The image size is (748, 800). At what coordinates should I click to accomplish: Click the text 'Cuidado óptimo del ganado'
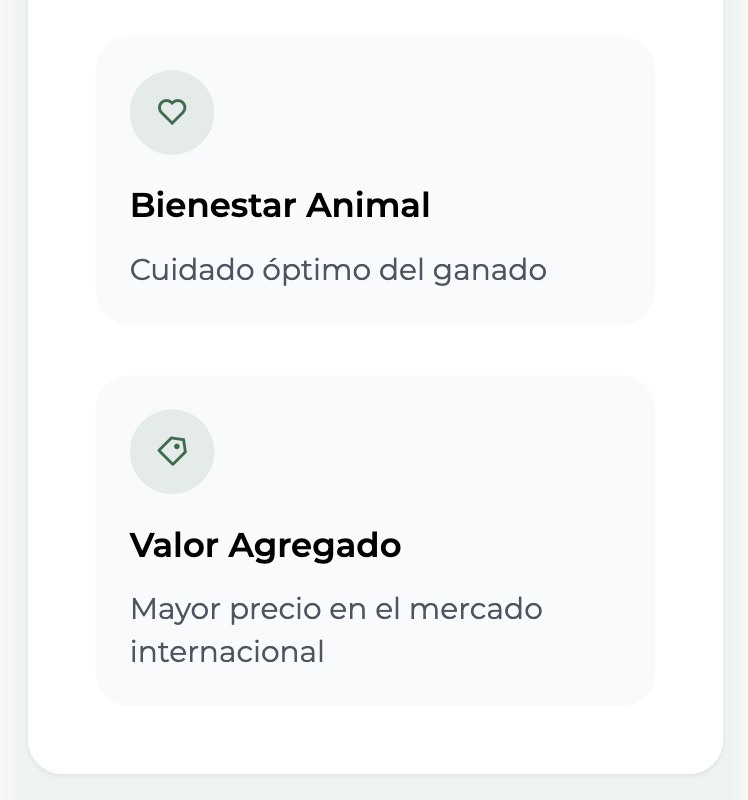pyautogui.click(x=338, y=270)
